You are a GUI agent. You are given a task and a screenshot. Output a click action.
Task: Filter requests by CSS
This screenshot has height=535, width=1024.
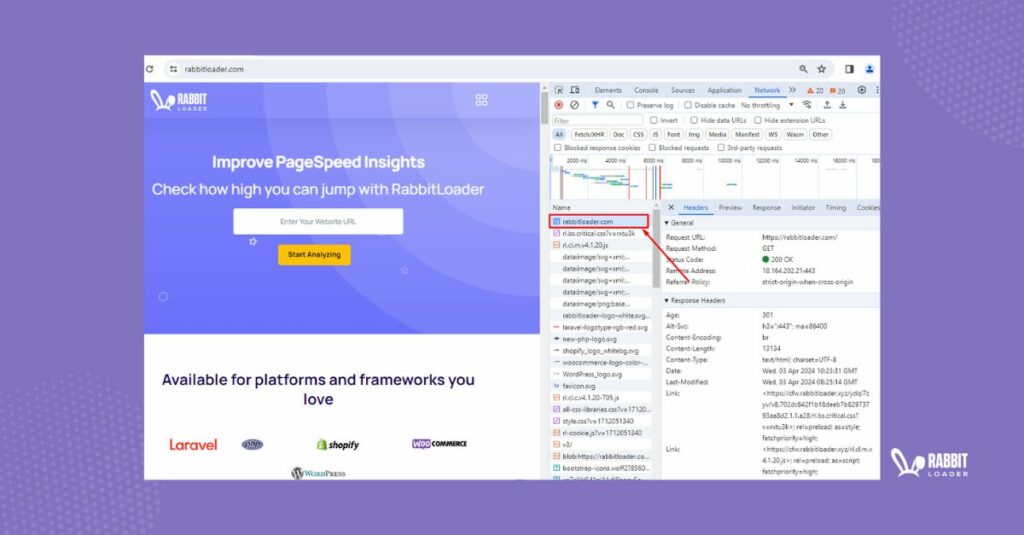point(638,135)
